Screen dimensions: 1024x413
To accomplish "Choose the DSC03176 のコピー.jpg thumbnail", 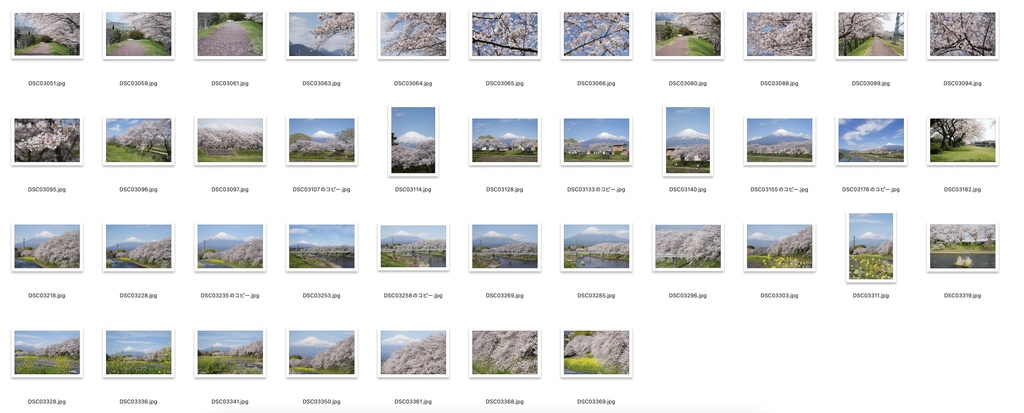I will 871,140.
